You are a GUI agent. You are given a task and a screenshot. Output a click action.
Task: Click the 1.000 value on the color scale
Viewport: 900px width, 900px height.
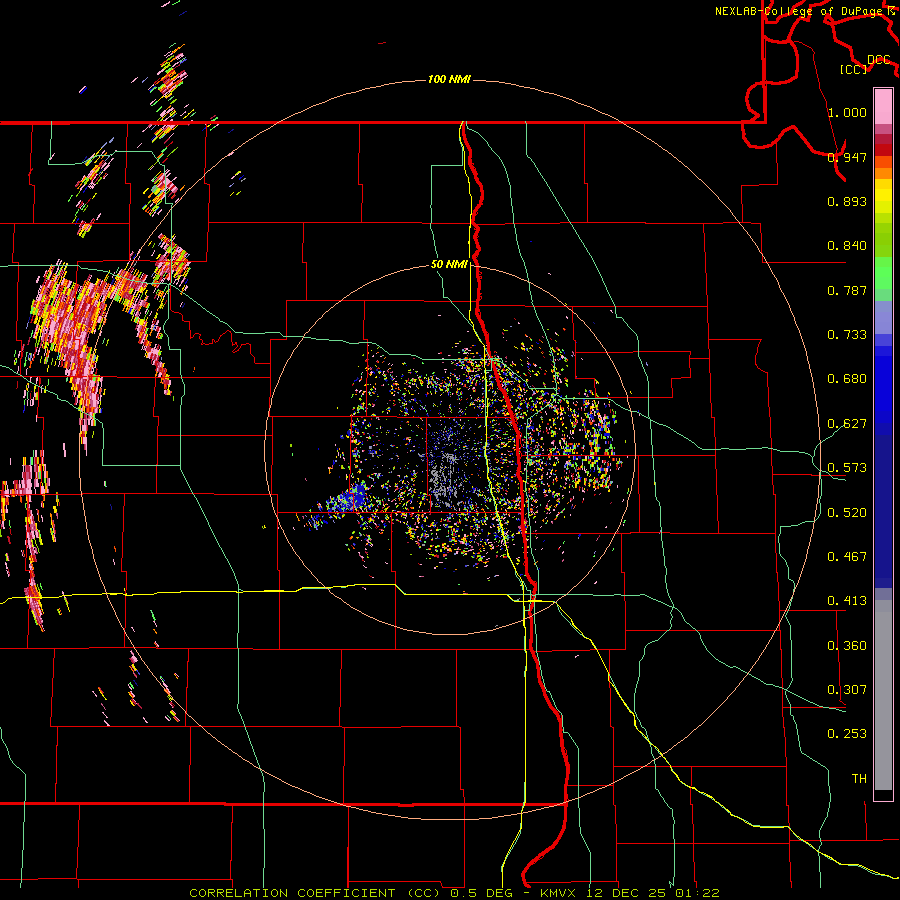tap(847, 112)
